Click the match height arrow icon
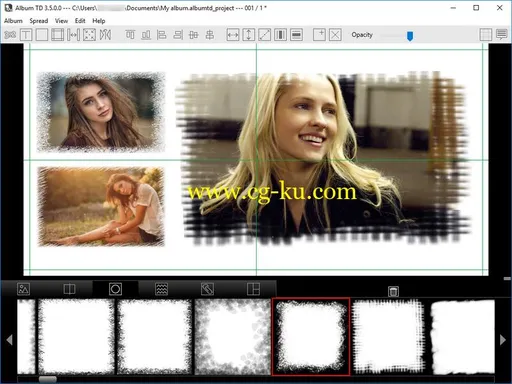This screenshot has height=384, width=512. [249, 35]
